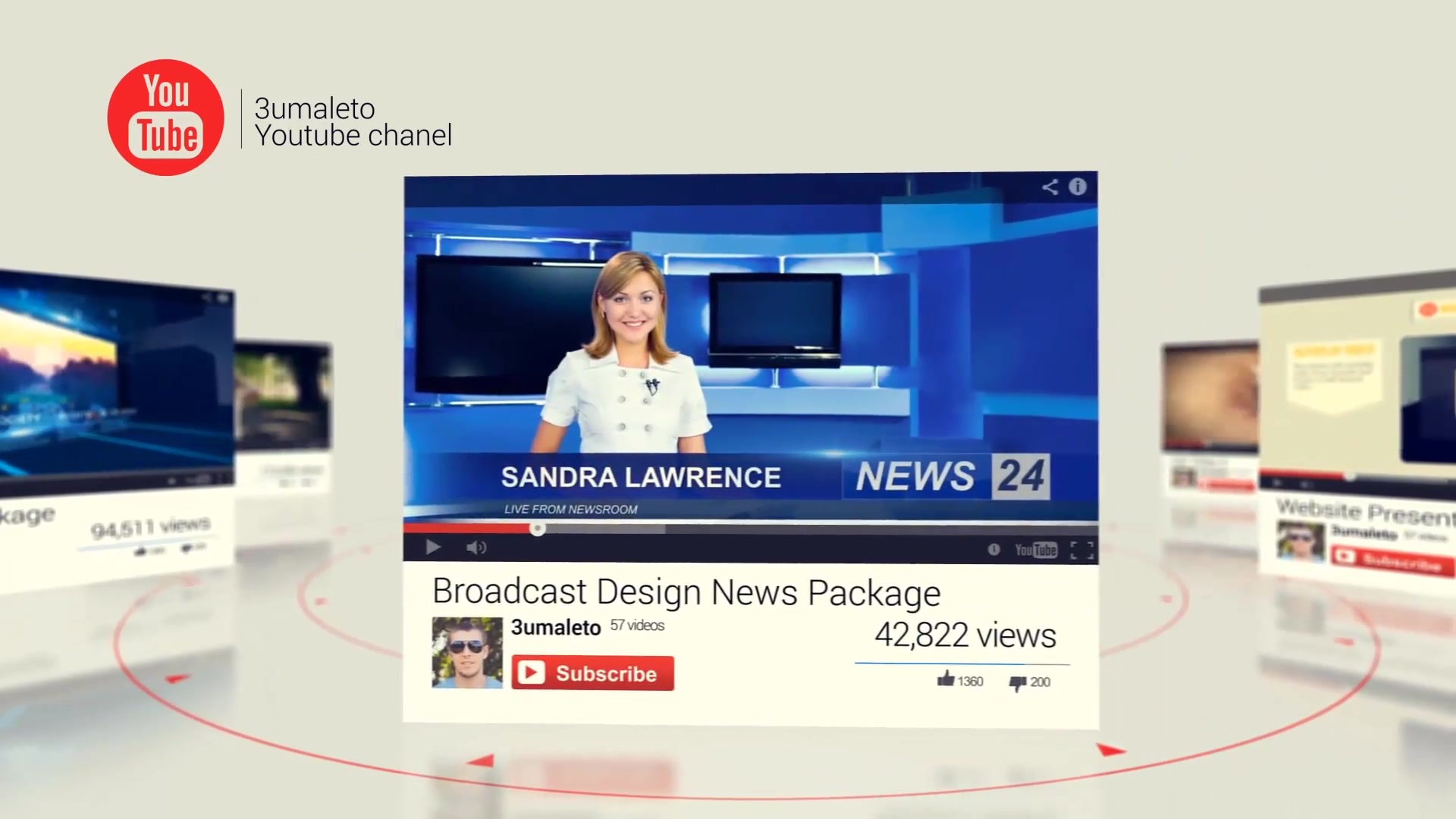Open the share icon on the video
Screen dimensions: 1456x819
[x=1050, y=187]
